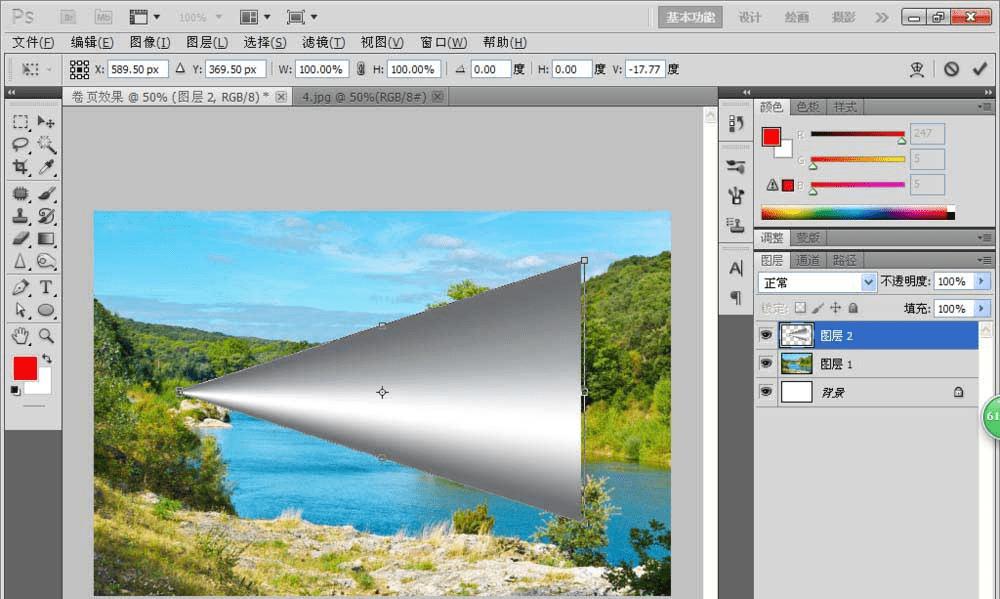Show more workspaces with double chevron
The height and width of the screenshot is (599, 1000).
coord(881,17)
